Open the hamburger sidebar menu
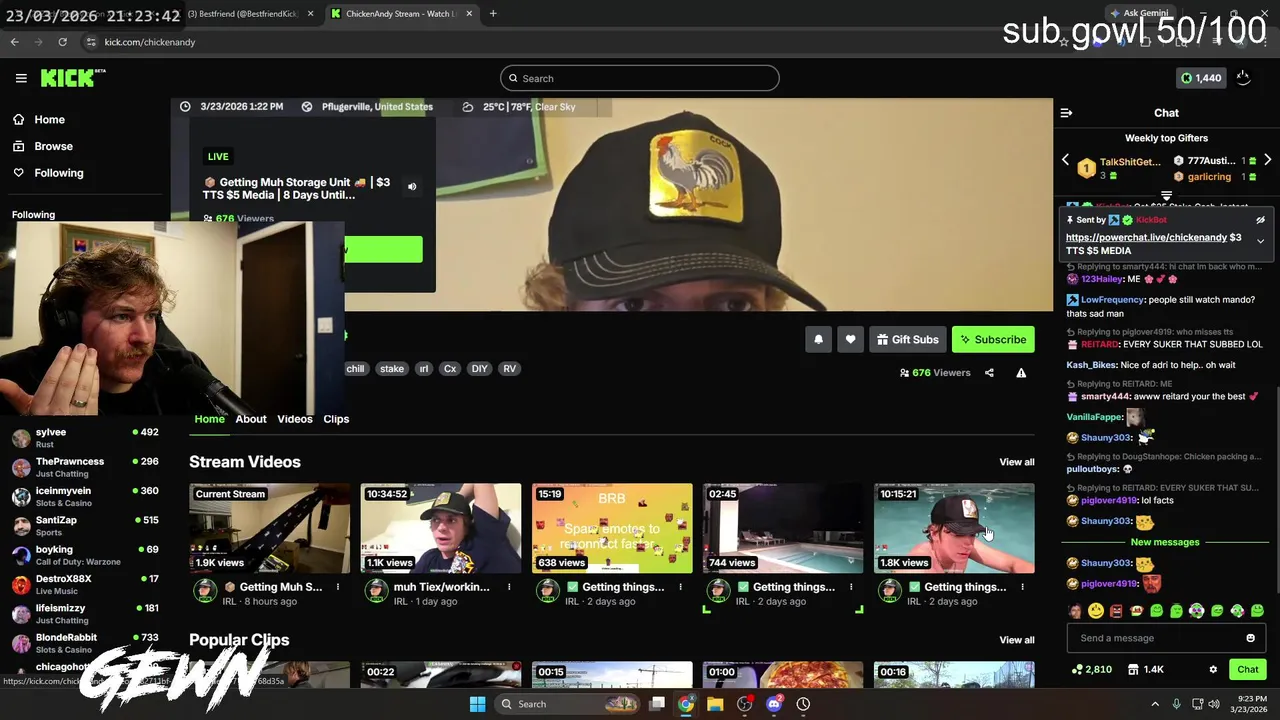Screen dimensions: 1280x720 21,78
